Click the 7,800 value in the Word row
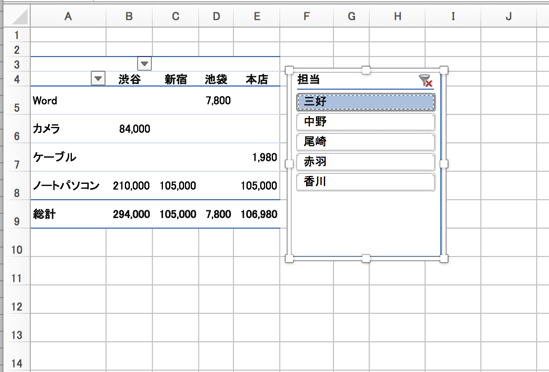 coord(218,101)
